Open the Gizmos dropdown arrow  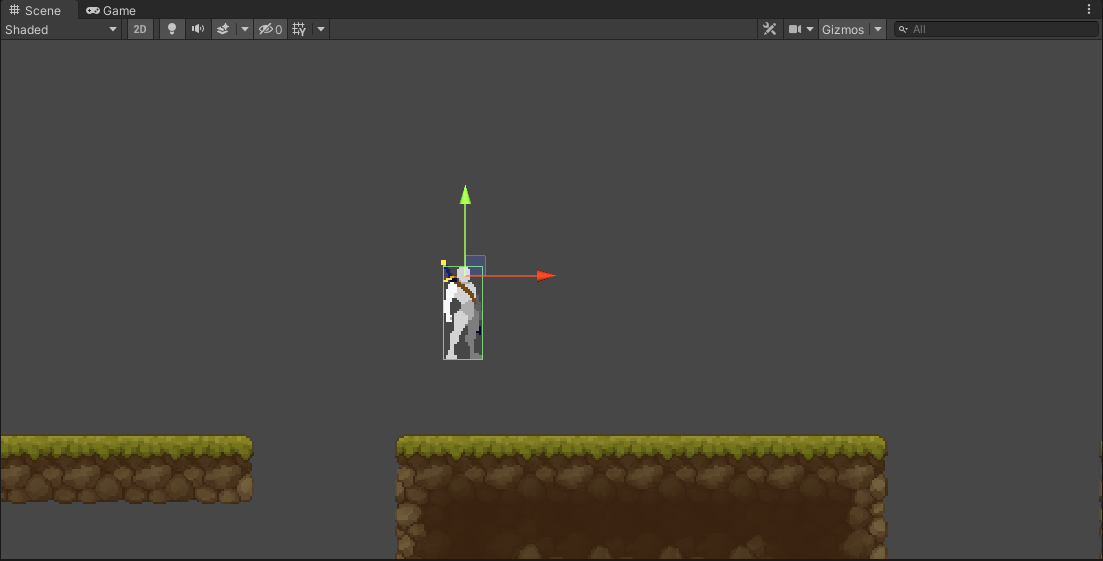tap(878, 30)
